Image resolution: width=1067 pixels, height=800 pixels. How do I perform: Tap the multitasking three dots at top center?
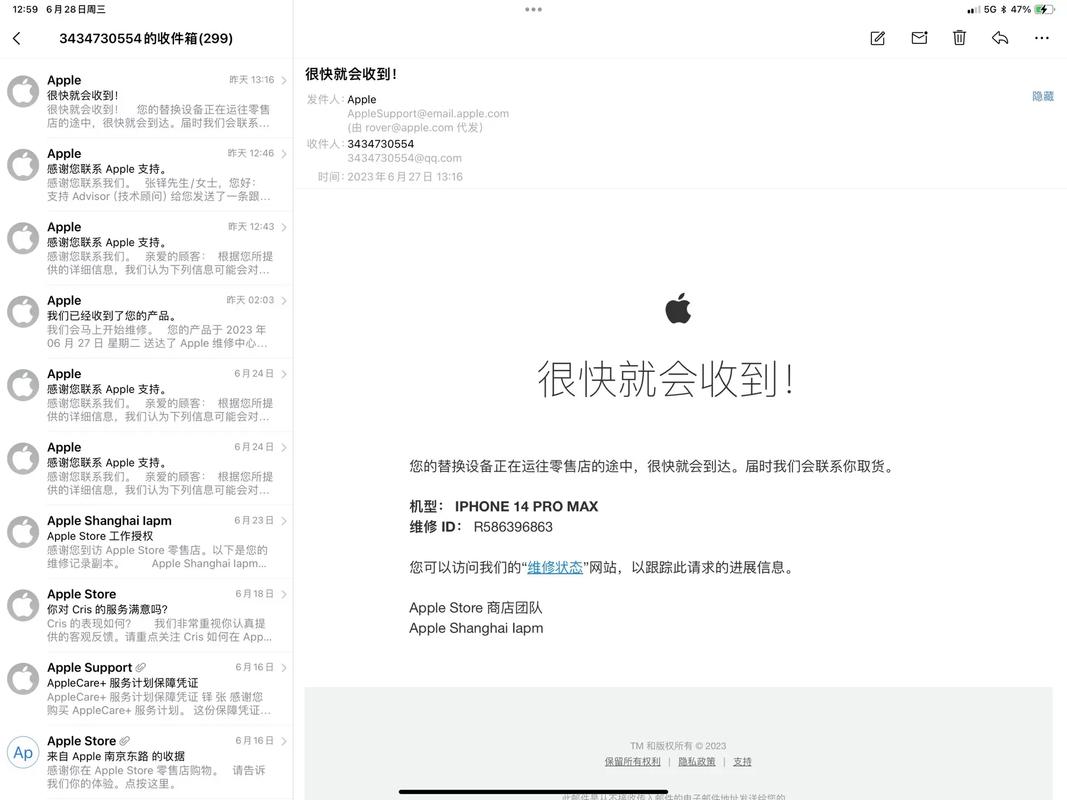pos(533,9)
